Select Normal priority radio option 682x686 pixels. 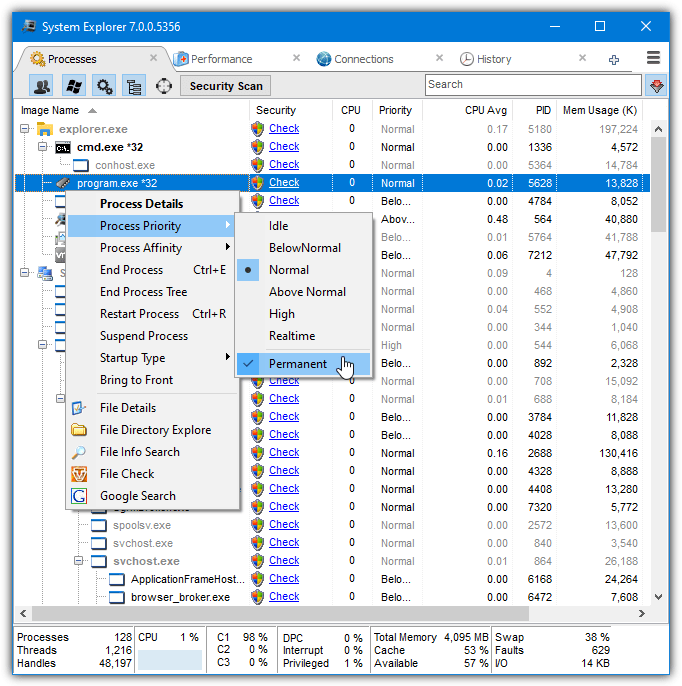[x=304, y=270]
